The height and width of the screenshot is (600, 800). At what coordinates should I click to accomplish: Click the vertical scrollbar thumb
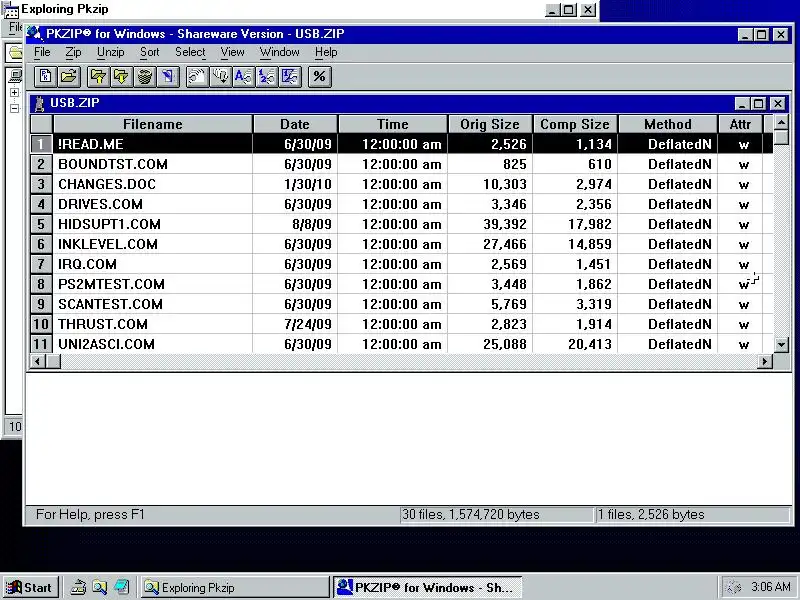coord(781,138)
